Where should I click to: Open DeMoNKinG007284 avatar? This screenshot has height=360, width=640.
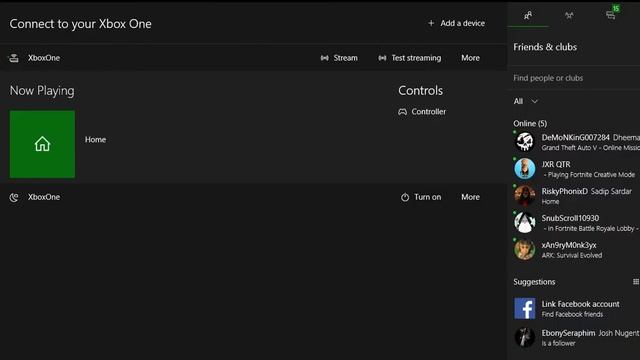(x=524, y=142)
